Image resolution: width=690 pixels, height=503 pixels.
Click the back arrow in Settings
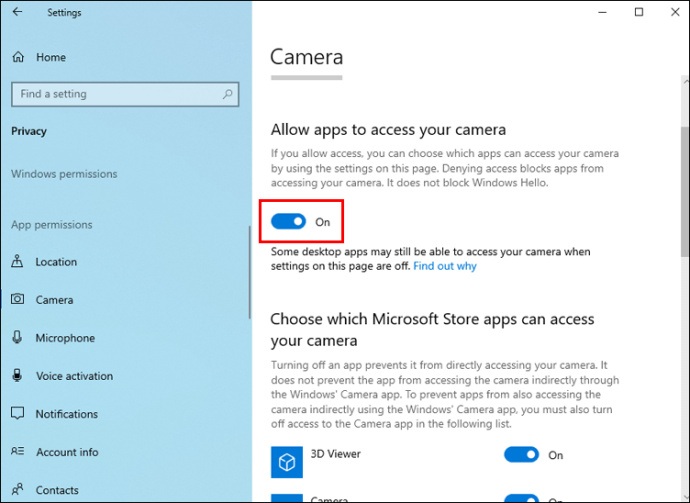tap(17, 12)
